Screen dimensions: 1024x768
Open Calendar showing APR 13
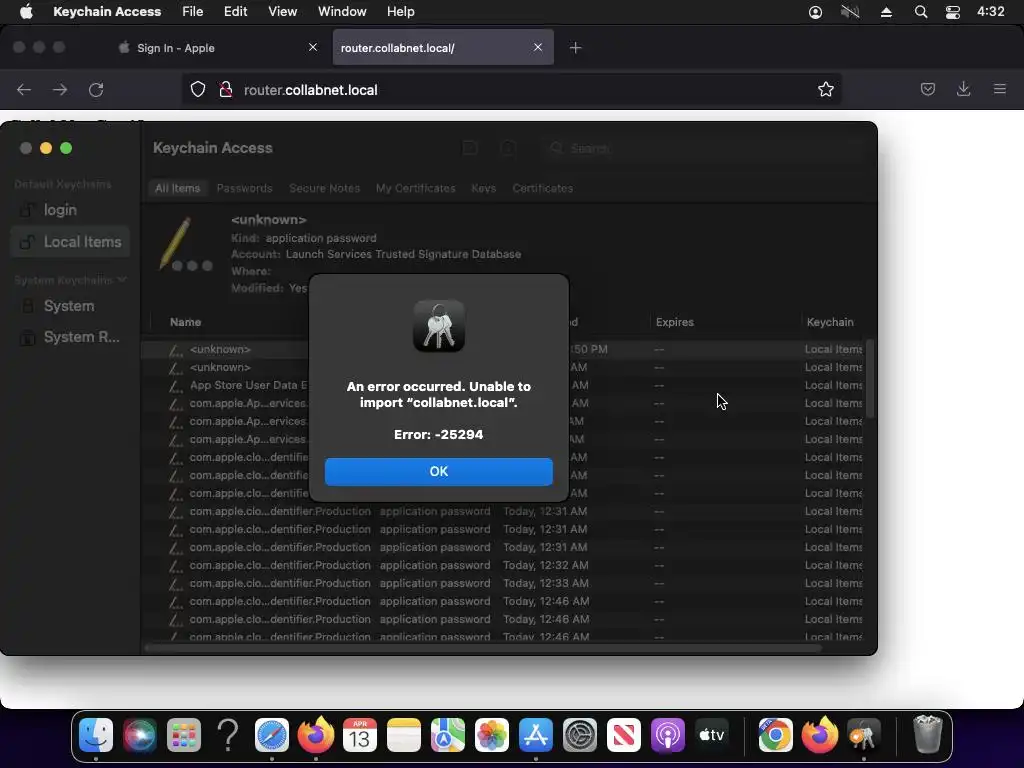[x=360, y=736]
